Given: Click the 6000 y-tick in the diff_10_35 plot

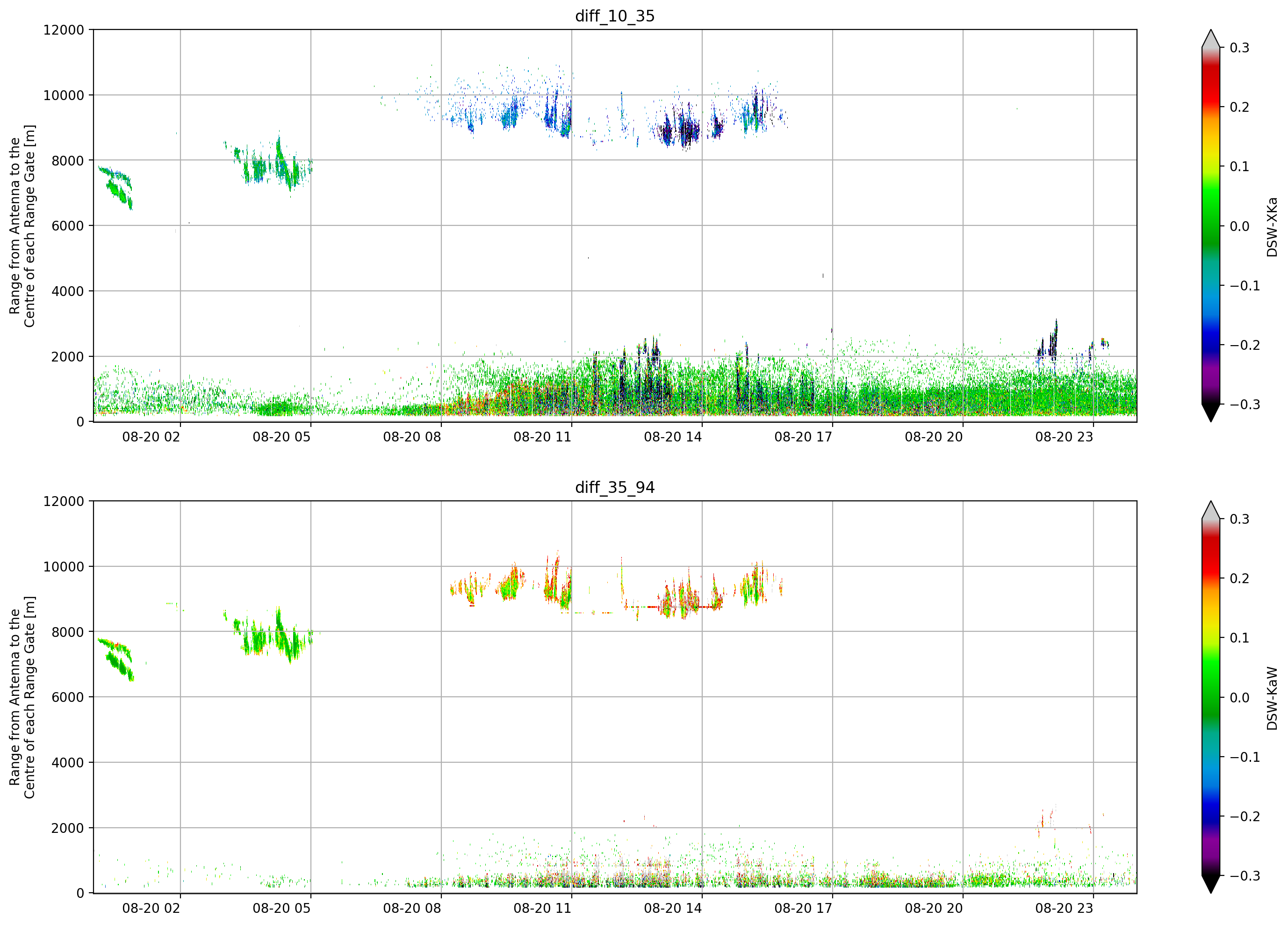Looking at the screenshot, I should click(x=68, y=226).
